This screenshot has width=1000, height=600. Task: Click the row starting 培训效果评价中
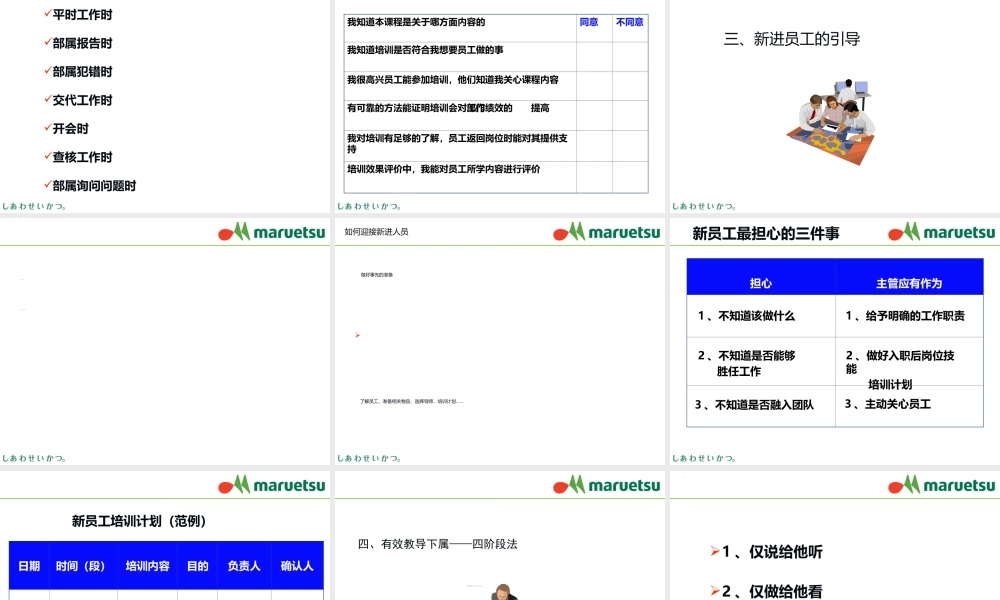click(496, 177)
